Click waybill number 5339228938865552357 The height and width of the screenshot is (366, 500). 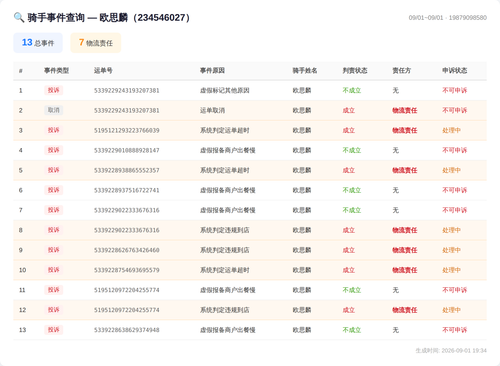[x=127, y=170]
